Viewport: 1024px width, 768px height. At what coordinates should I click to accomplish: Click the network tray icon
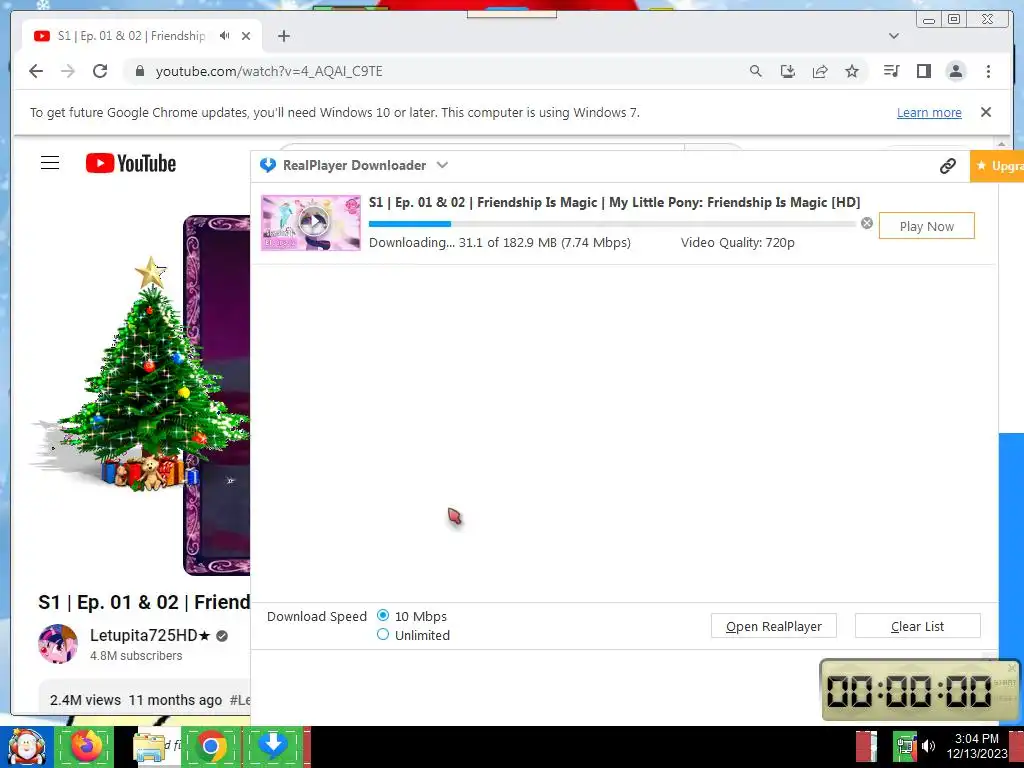(906, 745)
